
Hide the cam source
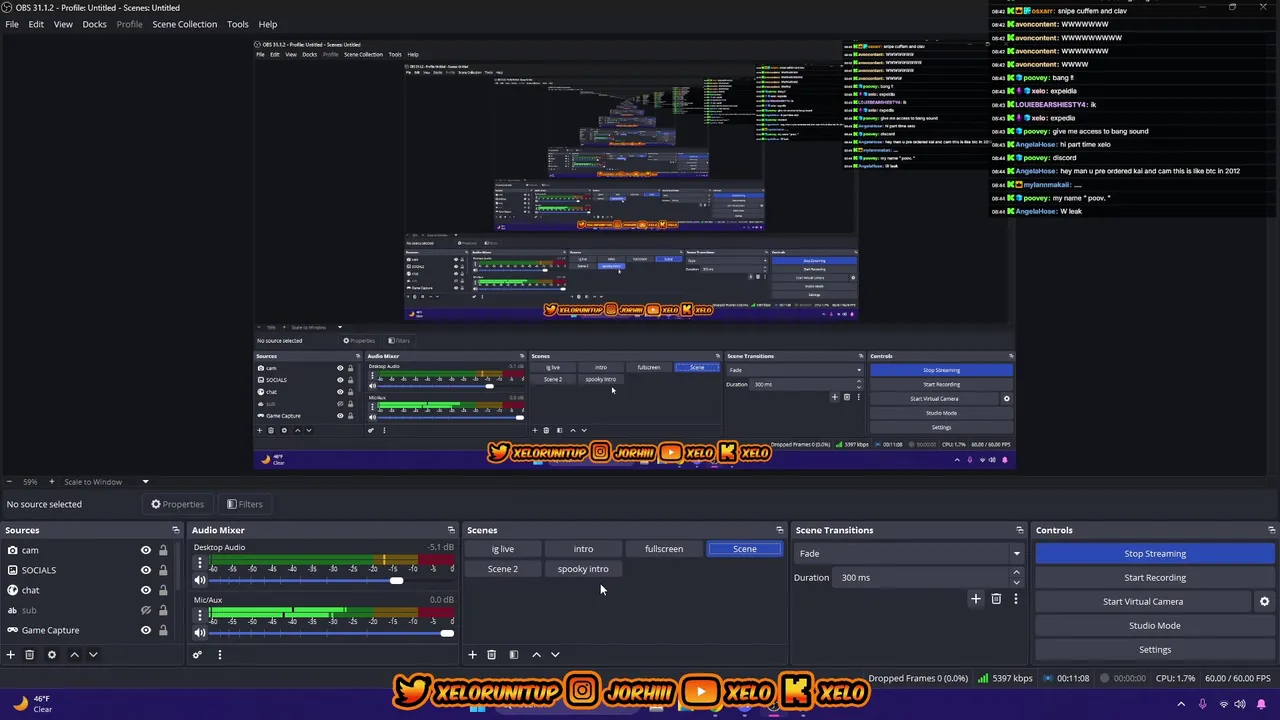coord(146,550)
